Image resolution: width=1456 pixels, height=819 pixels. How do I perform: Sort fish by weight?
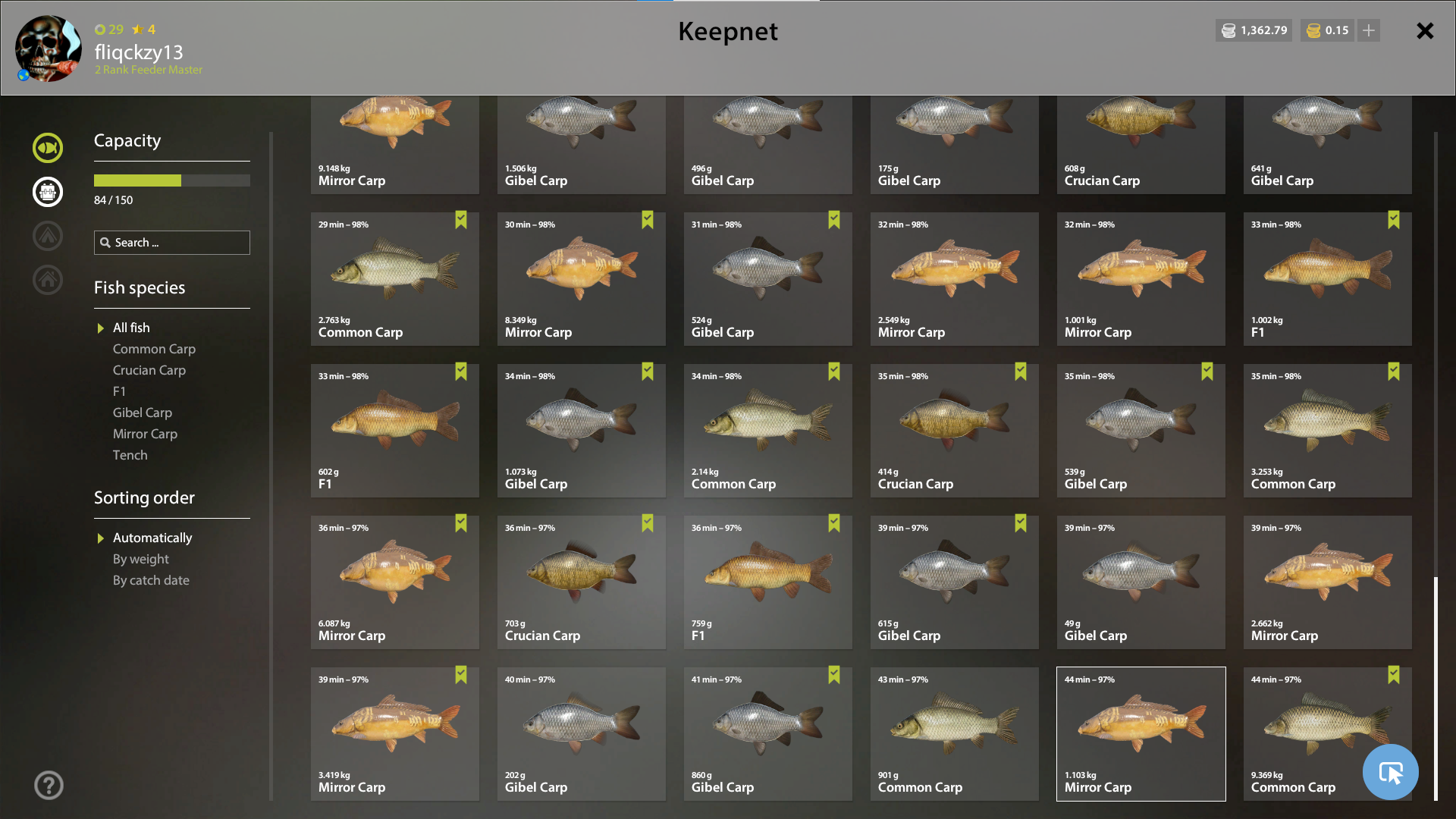pyautogui.click(x=141, y=559)
